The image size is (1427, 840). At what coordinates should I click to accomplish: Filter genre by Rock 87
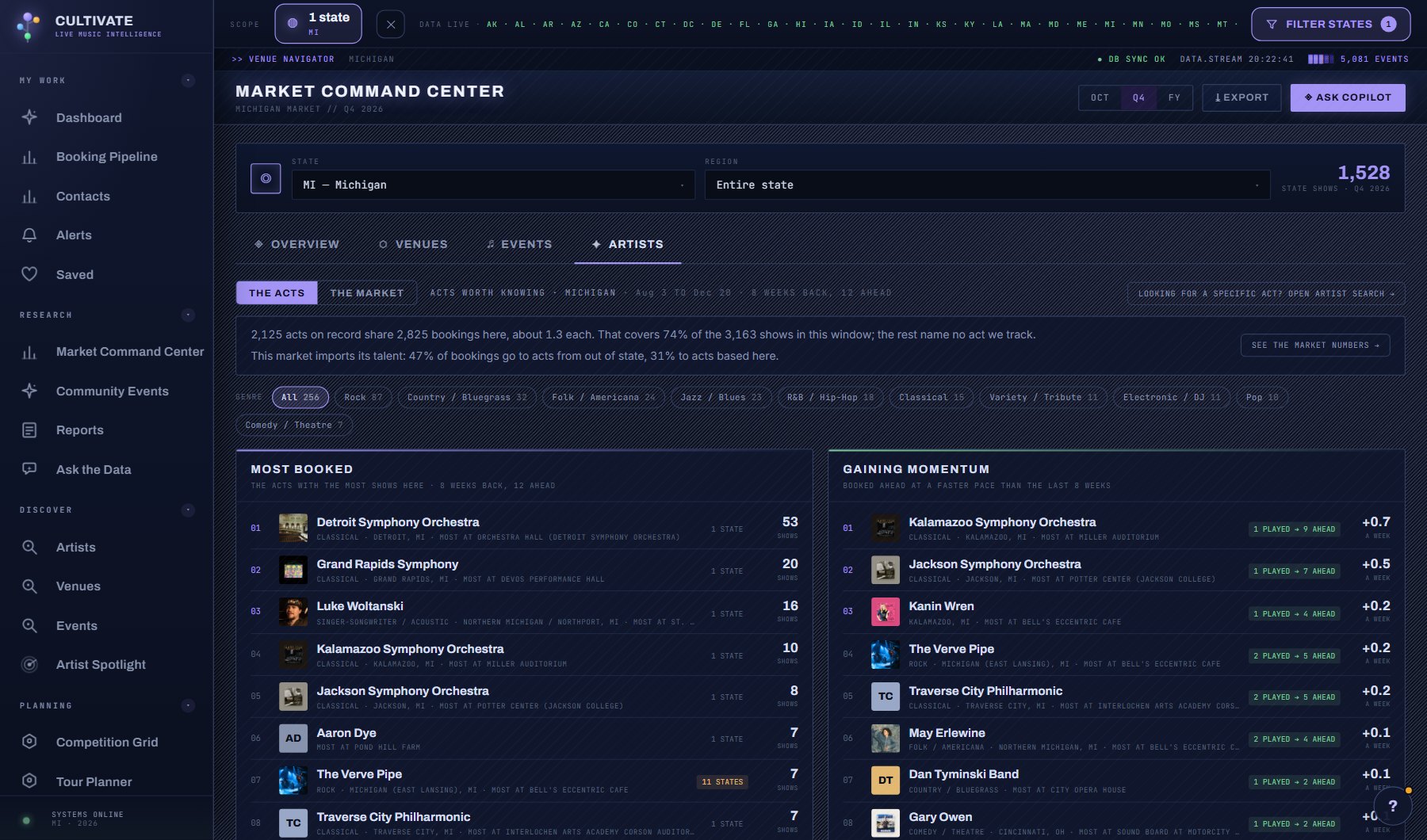coord(363,397)
